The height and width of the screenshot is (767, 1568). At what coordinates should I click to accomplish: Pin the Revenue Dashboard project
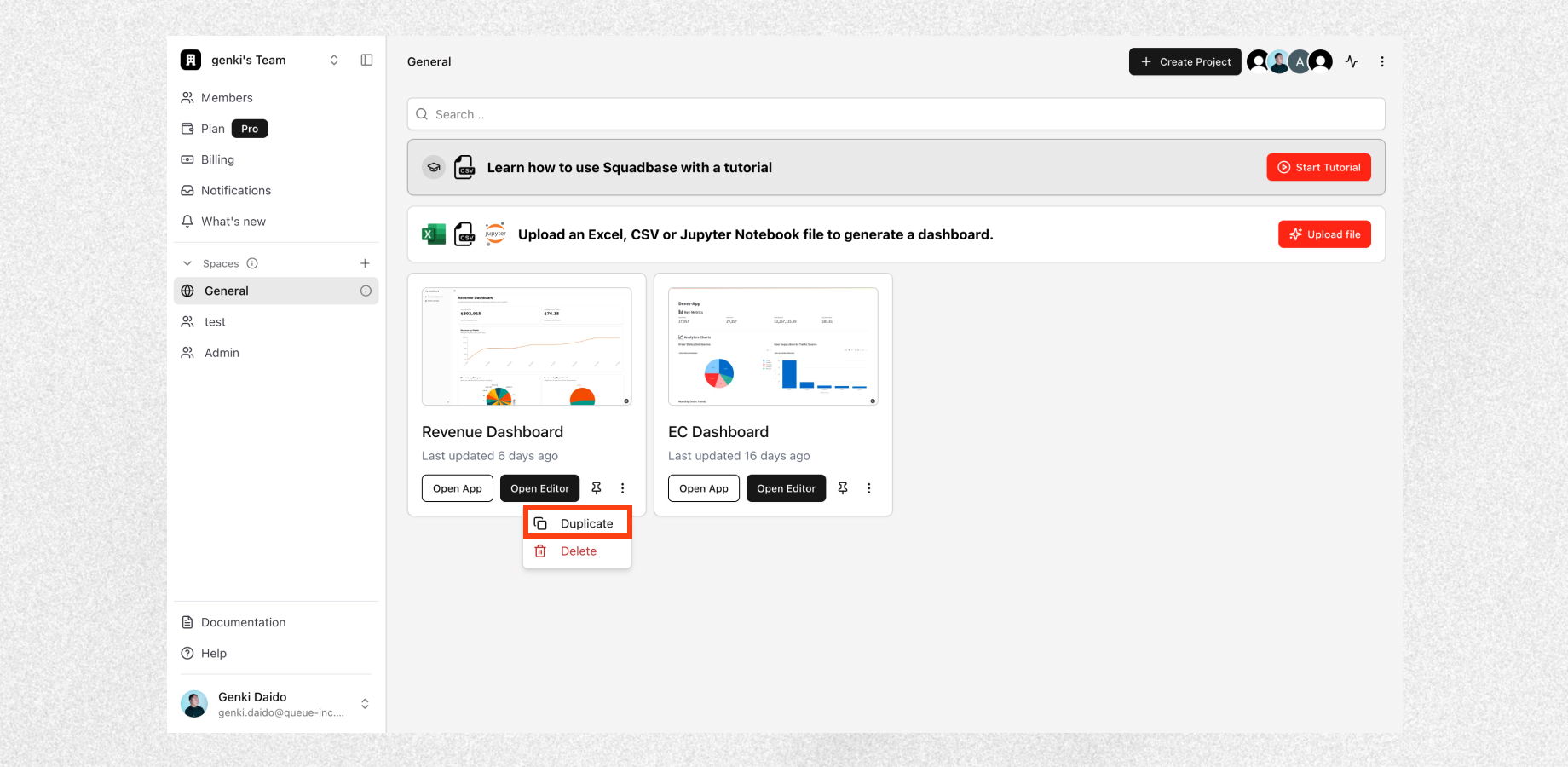[x=597, y=488]
